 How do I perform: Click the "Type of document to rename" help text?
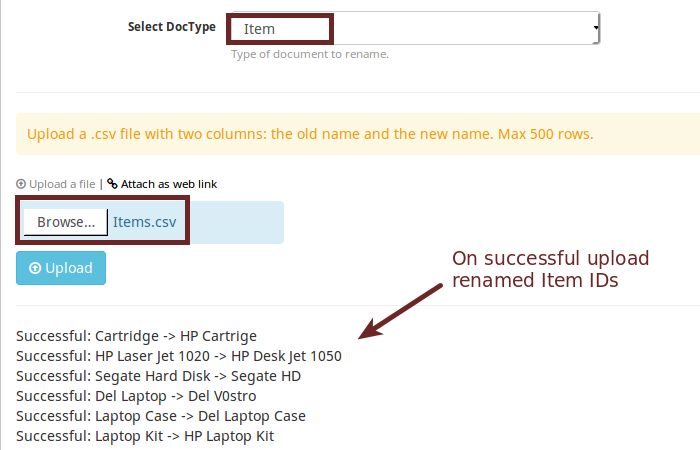click(310, 54)
